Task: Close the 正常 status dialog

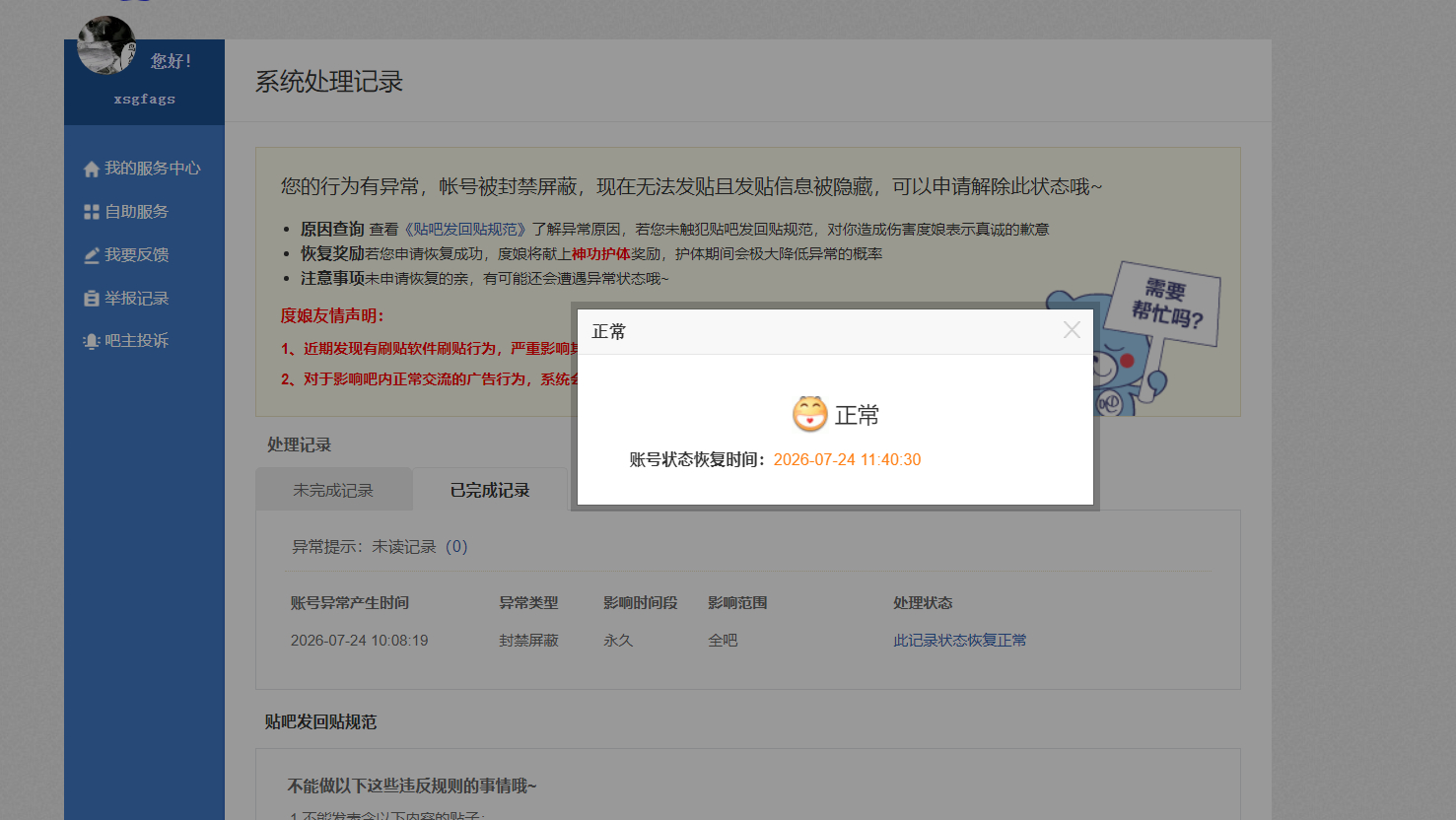Action: click(1072, 330)
